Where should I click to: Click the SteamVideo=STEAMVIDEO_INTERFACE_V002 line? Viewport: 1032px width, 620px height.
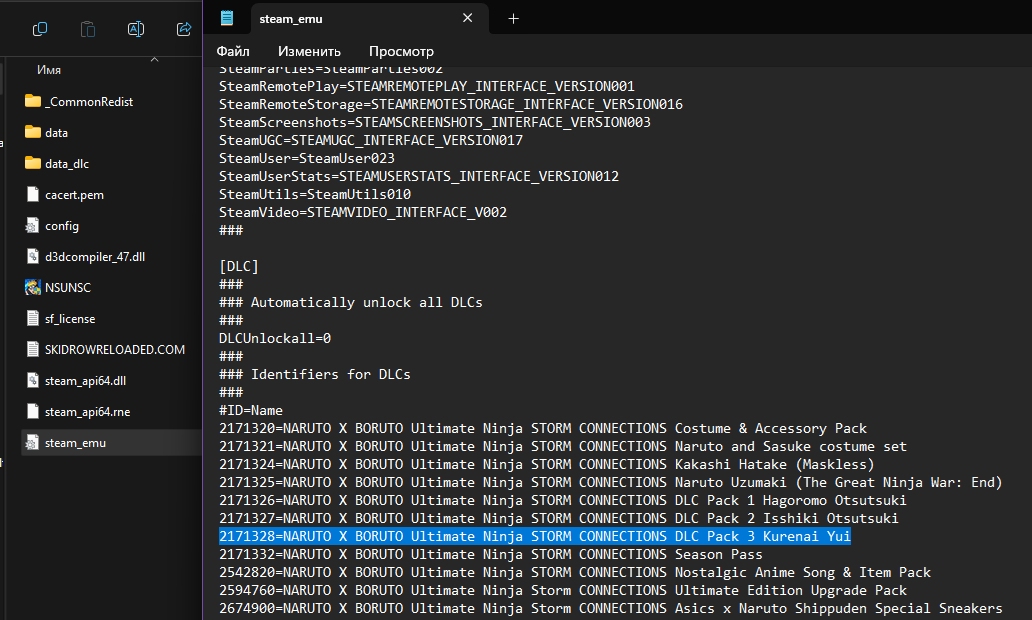click(363, 213)
